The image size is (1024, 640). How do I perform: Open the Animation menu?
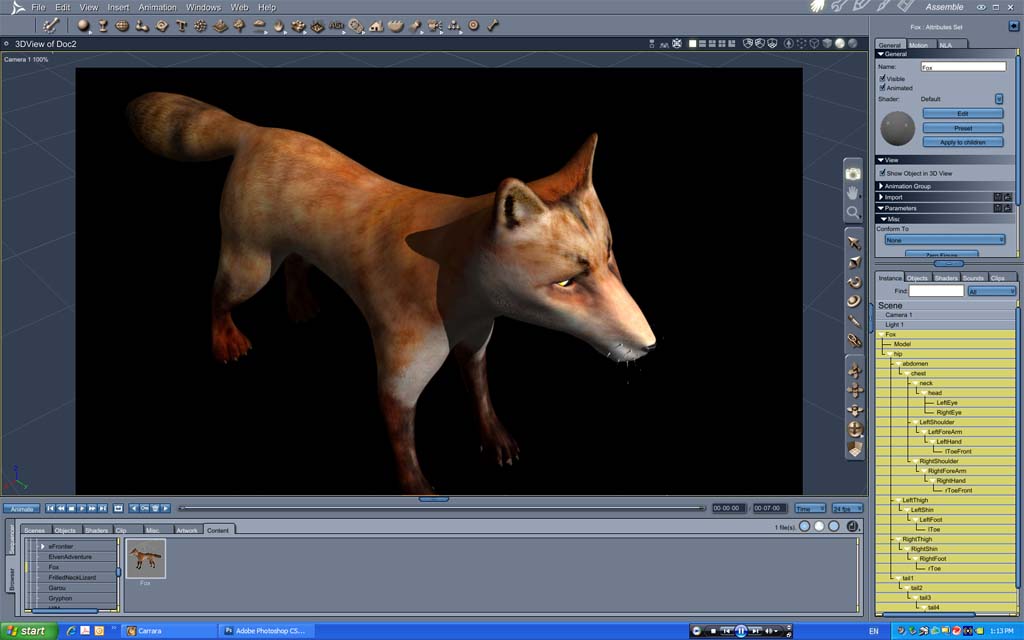tap(157, 7)
